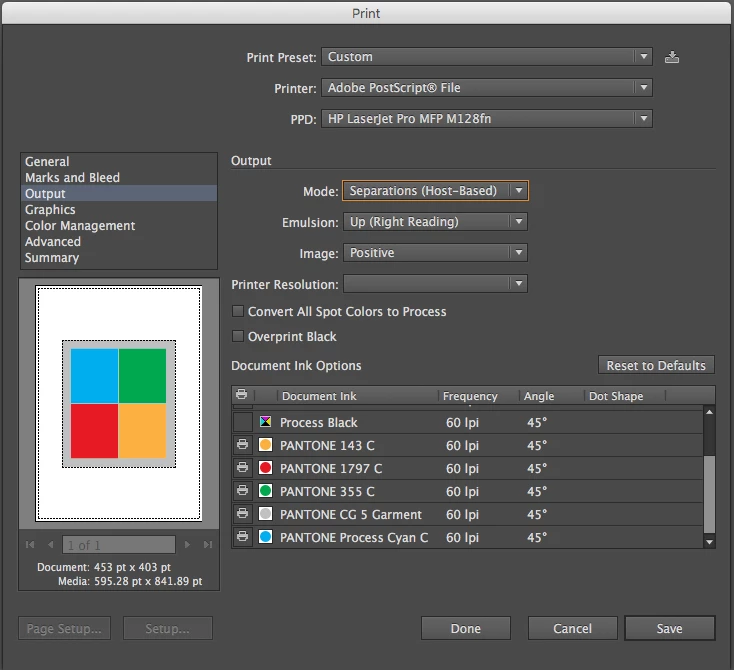The image size is (734, 670).
Task: Click the Cancel button
Action: click(x=572, y=628)
